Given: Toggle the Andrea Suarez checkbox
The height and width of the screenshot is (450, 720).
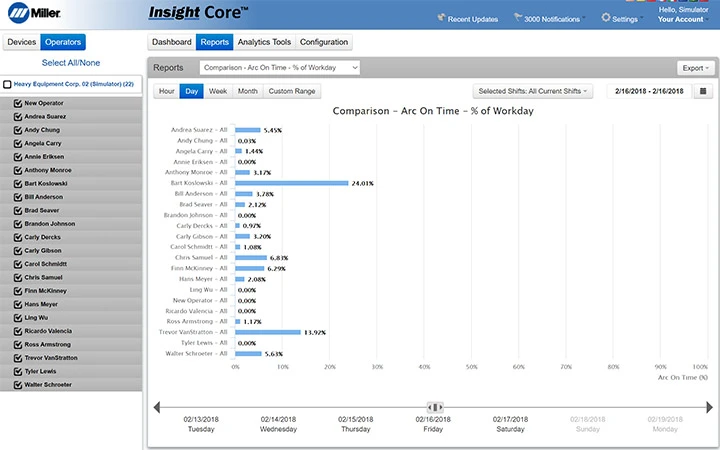Looking at the screenshot, I should pos(18,117).
